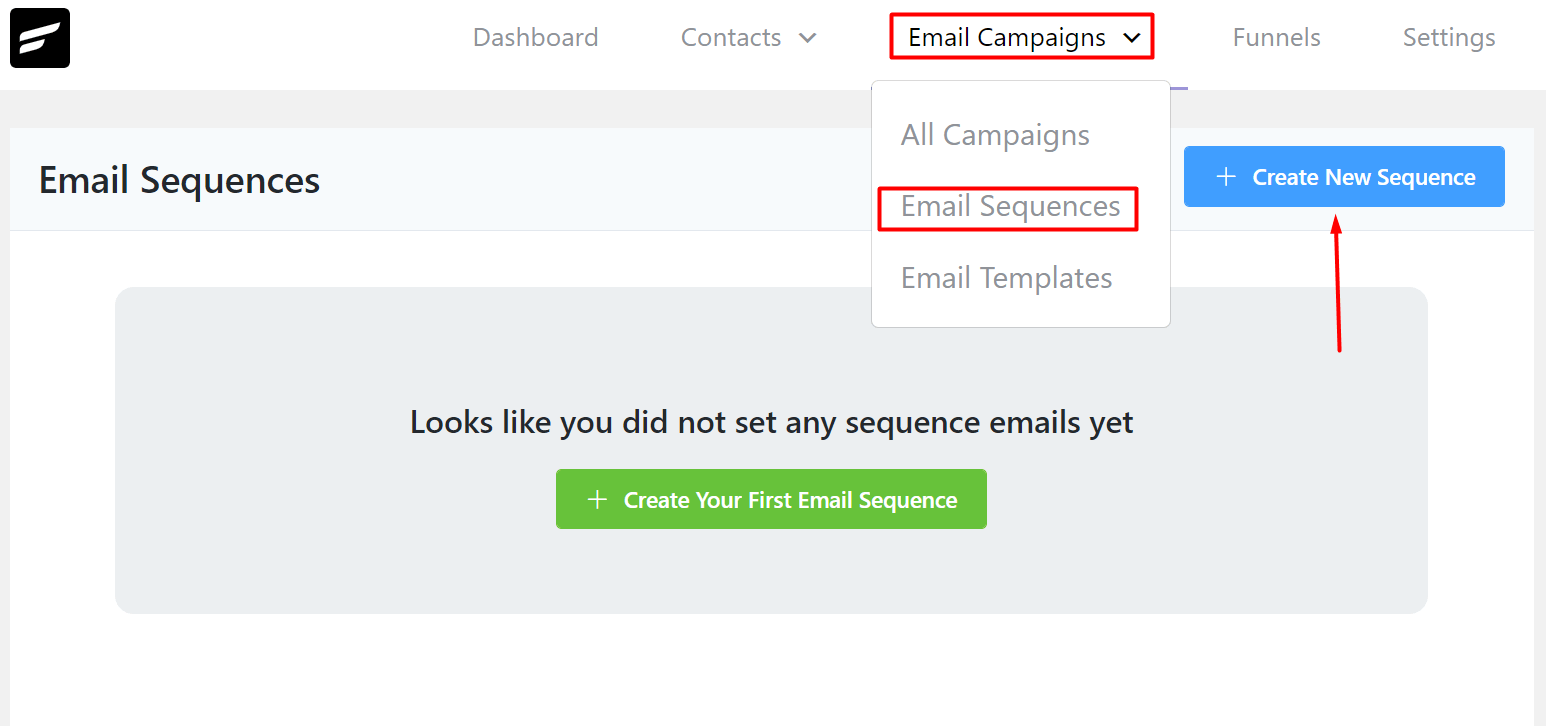Select Email Templates from the dropdown
This screenshot has width=1546, height=726.
[x=1006, y=278]
